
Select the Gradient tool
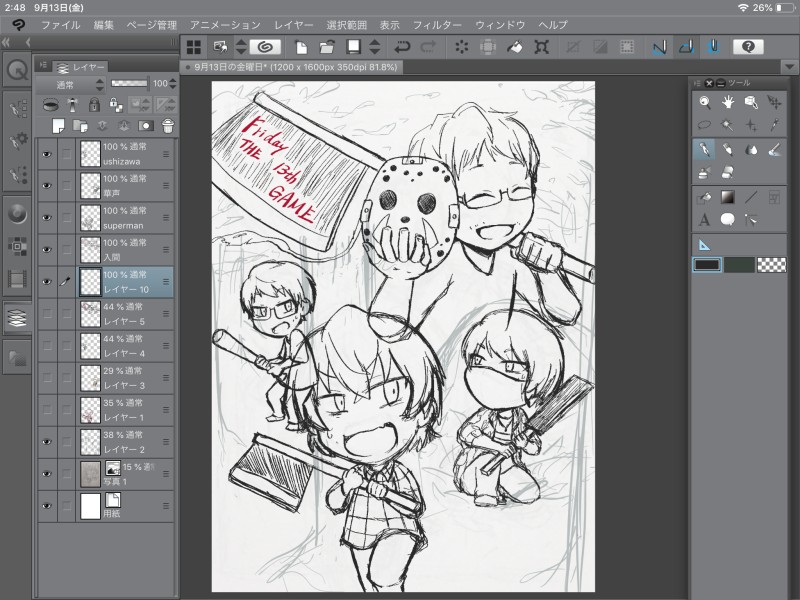pos(728,197)
